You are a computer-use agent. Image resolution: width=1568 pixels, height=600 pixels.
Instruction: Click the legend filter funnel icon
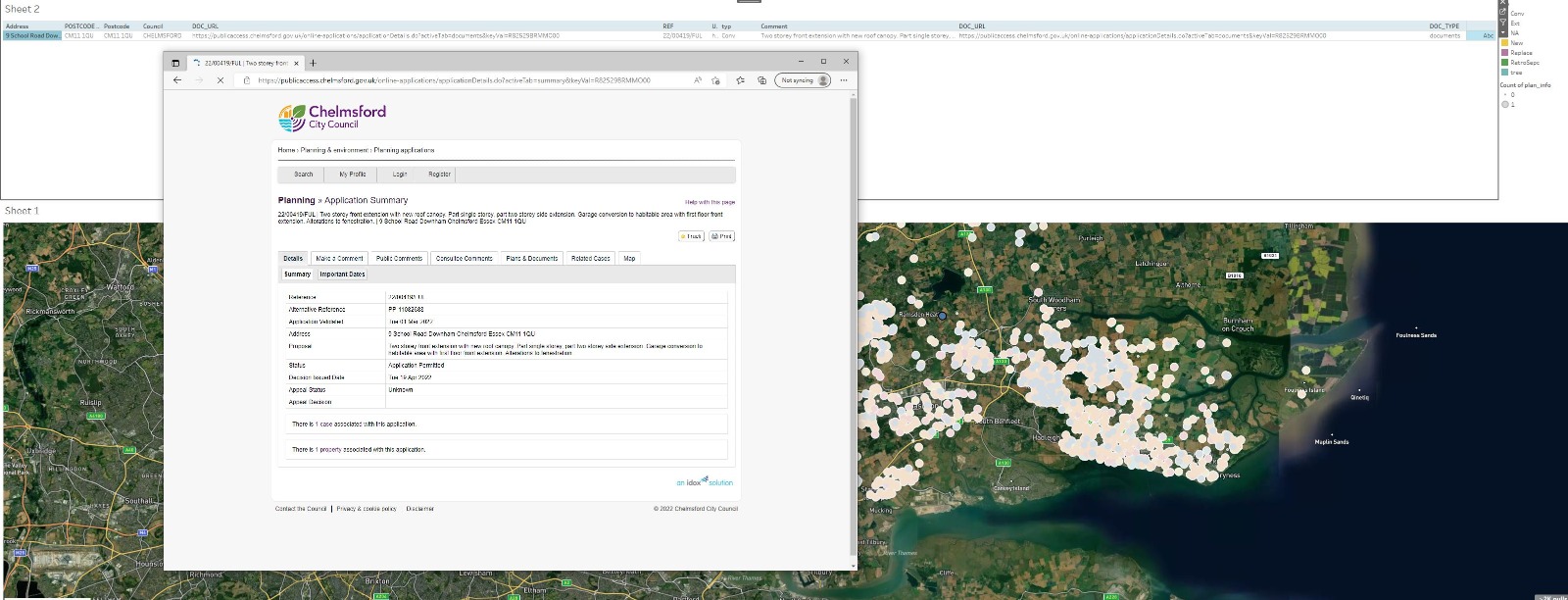pyautogui.click(x=1503, y=23)
